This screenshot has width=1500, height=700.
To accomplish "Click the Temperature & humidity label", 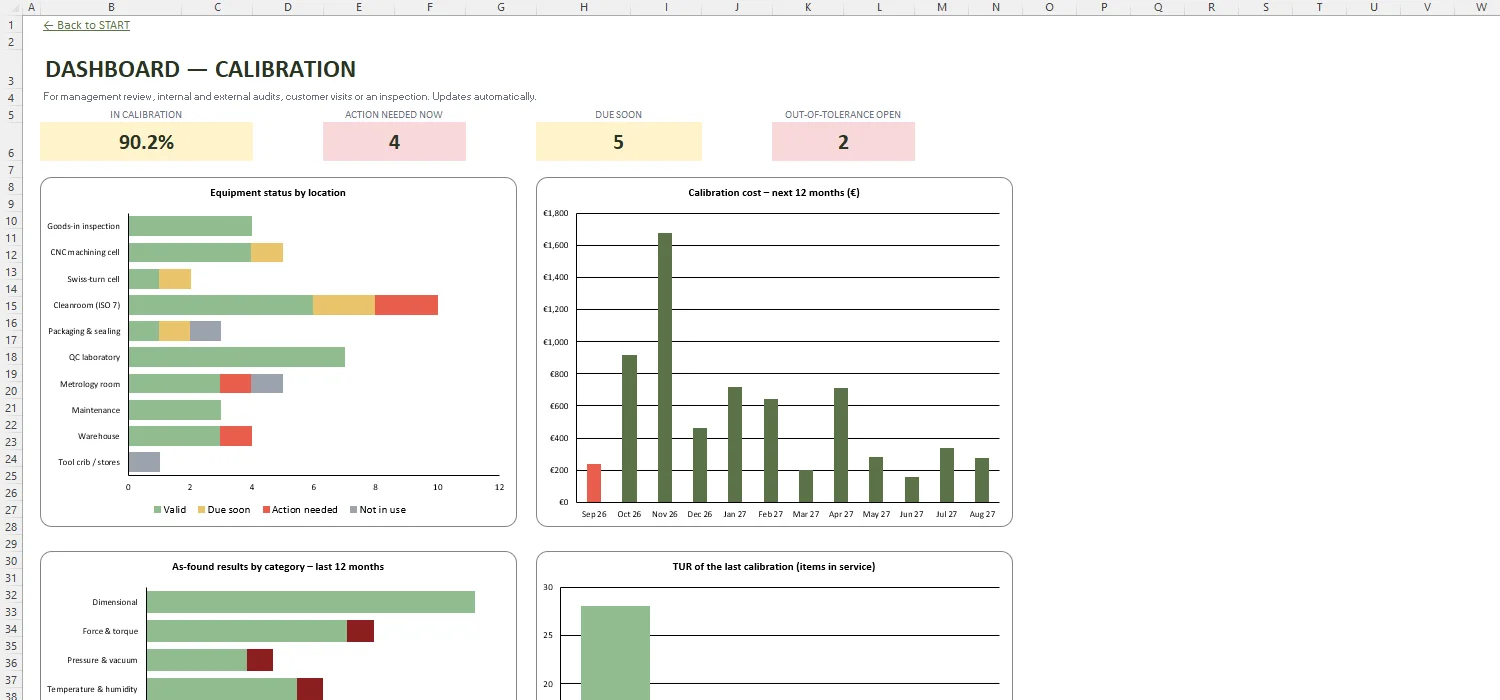I will [x=93, y=689].
